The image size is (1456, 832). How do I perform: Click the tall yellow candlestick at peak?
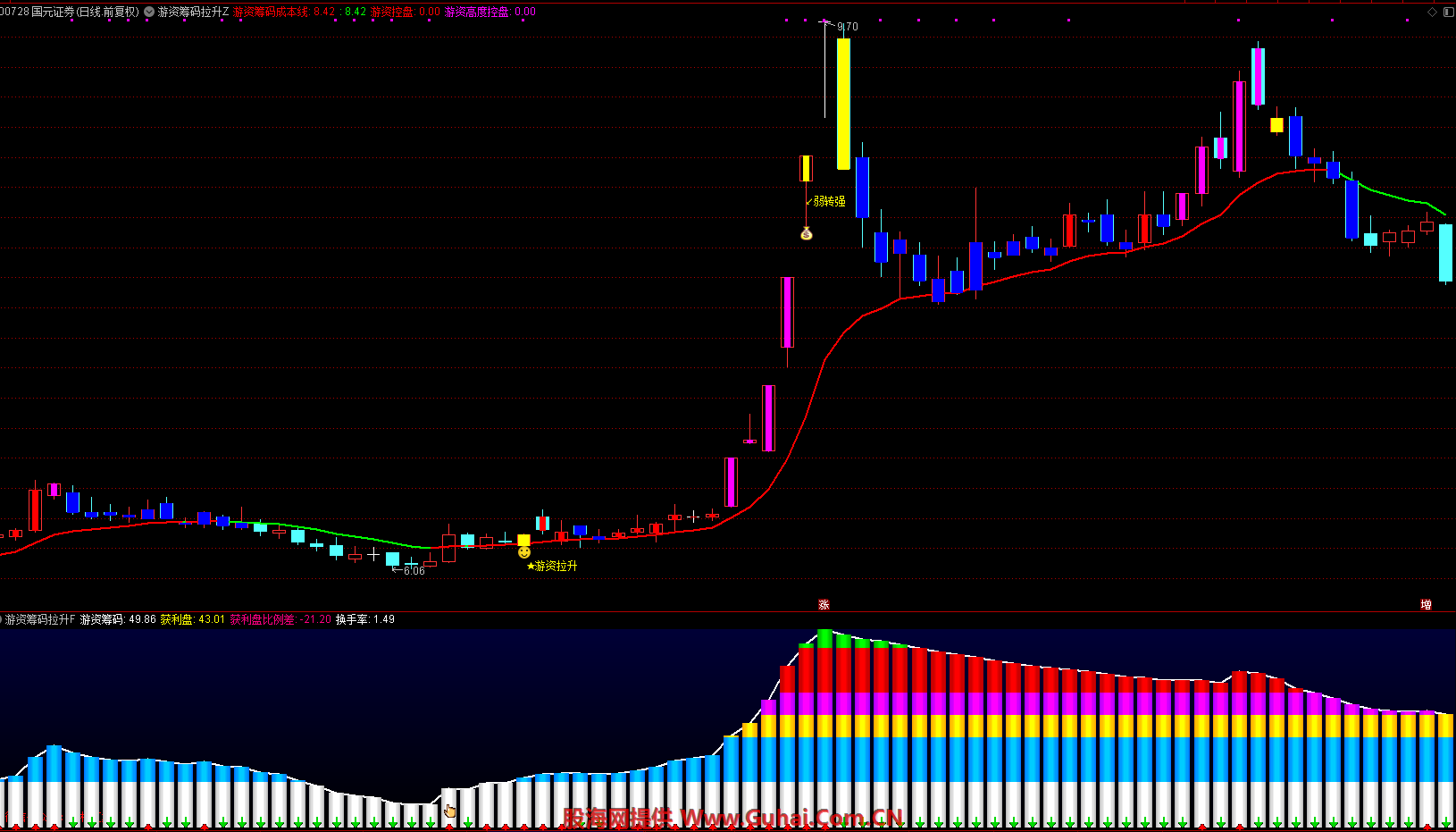[843, 103]
